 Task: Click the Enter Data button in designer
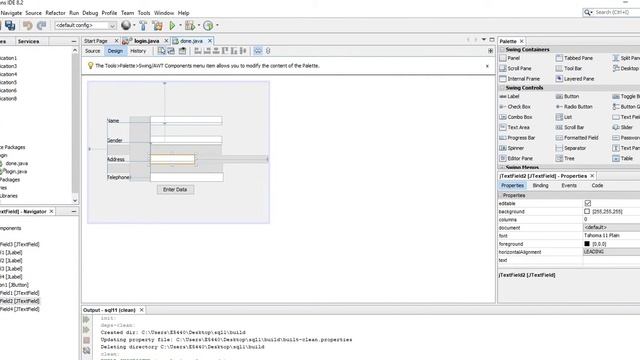click(175, 189)
